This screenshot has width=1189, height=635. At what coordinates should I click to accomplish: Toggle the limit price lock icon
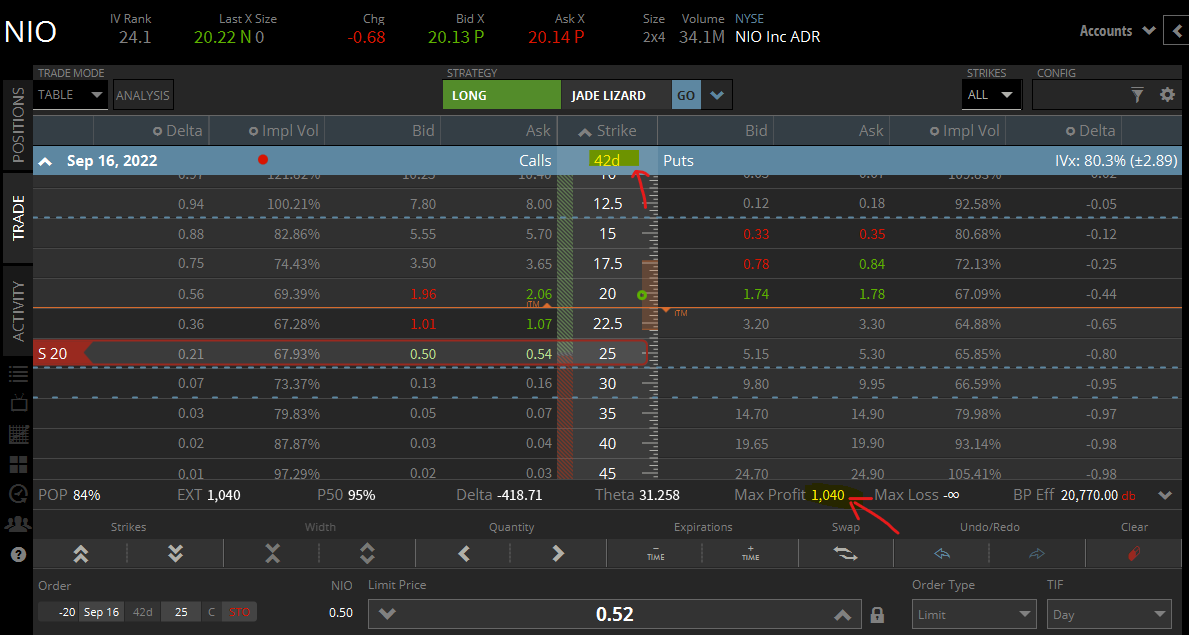pyautogui.click(x=877, y=614)
